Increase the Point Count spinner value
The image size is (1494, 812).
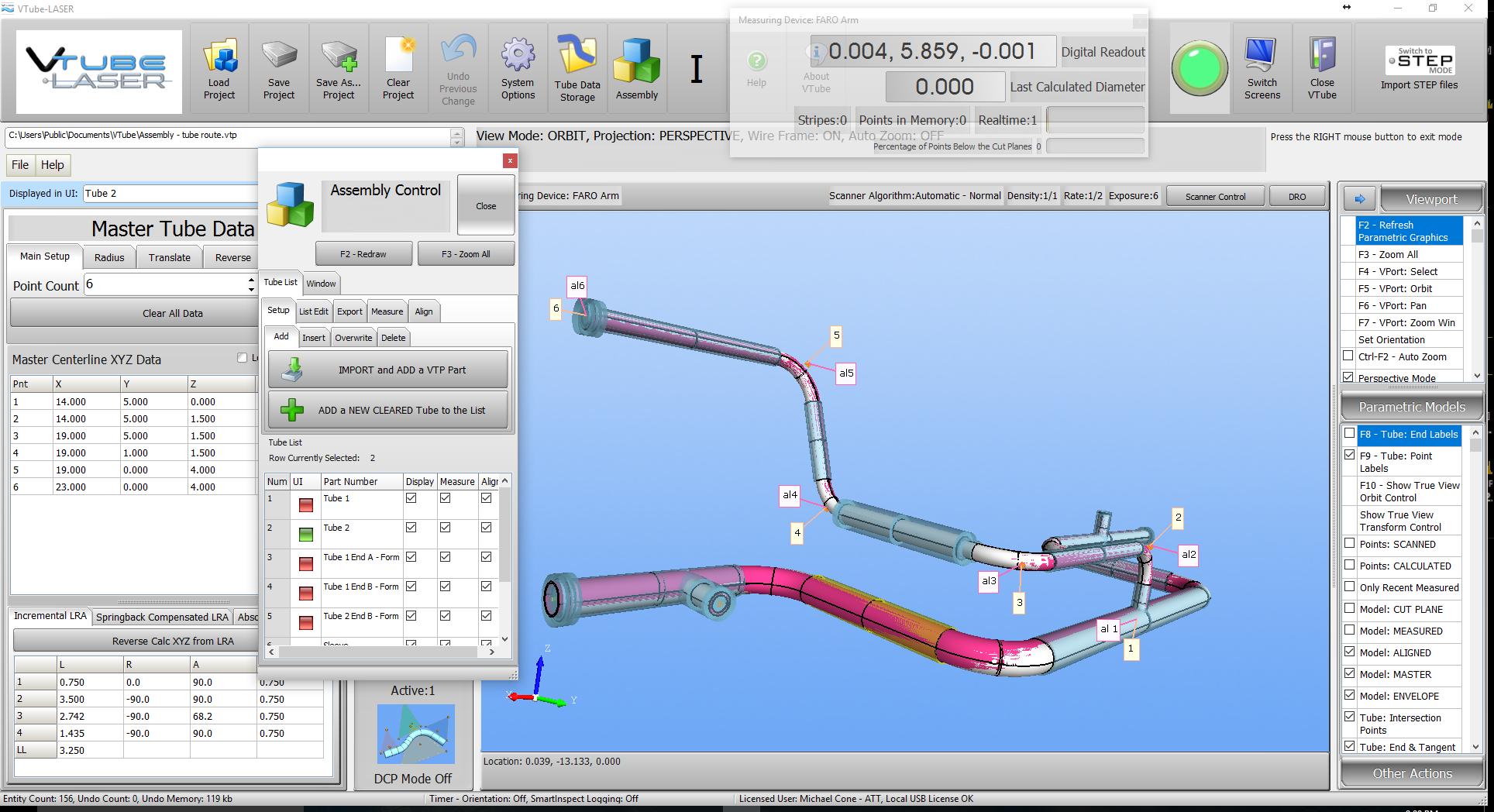[251, 280]
